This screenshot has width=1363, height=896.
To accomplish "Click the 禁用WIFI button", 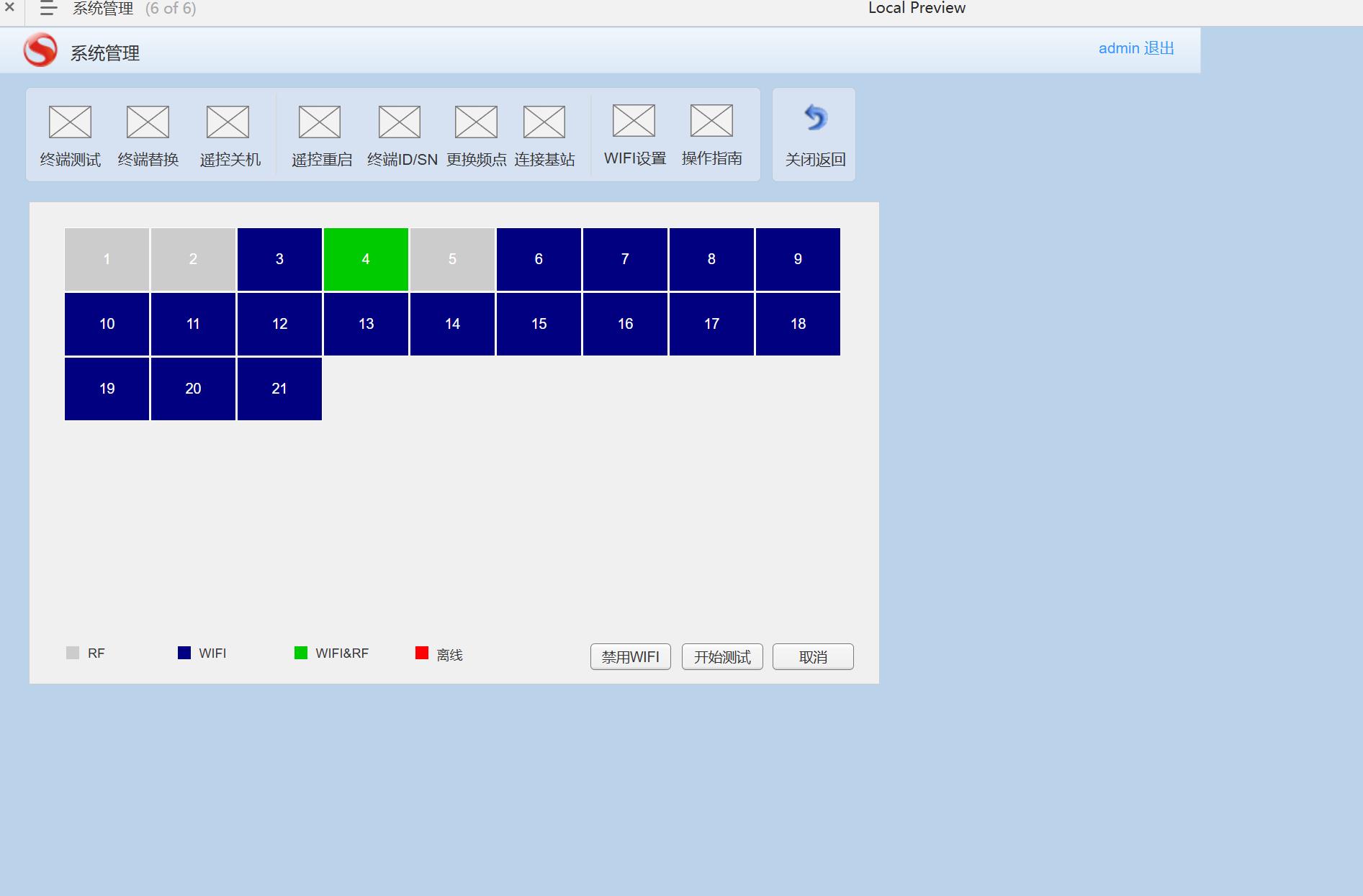I will coord(631,657).
